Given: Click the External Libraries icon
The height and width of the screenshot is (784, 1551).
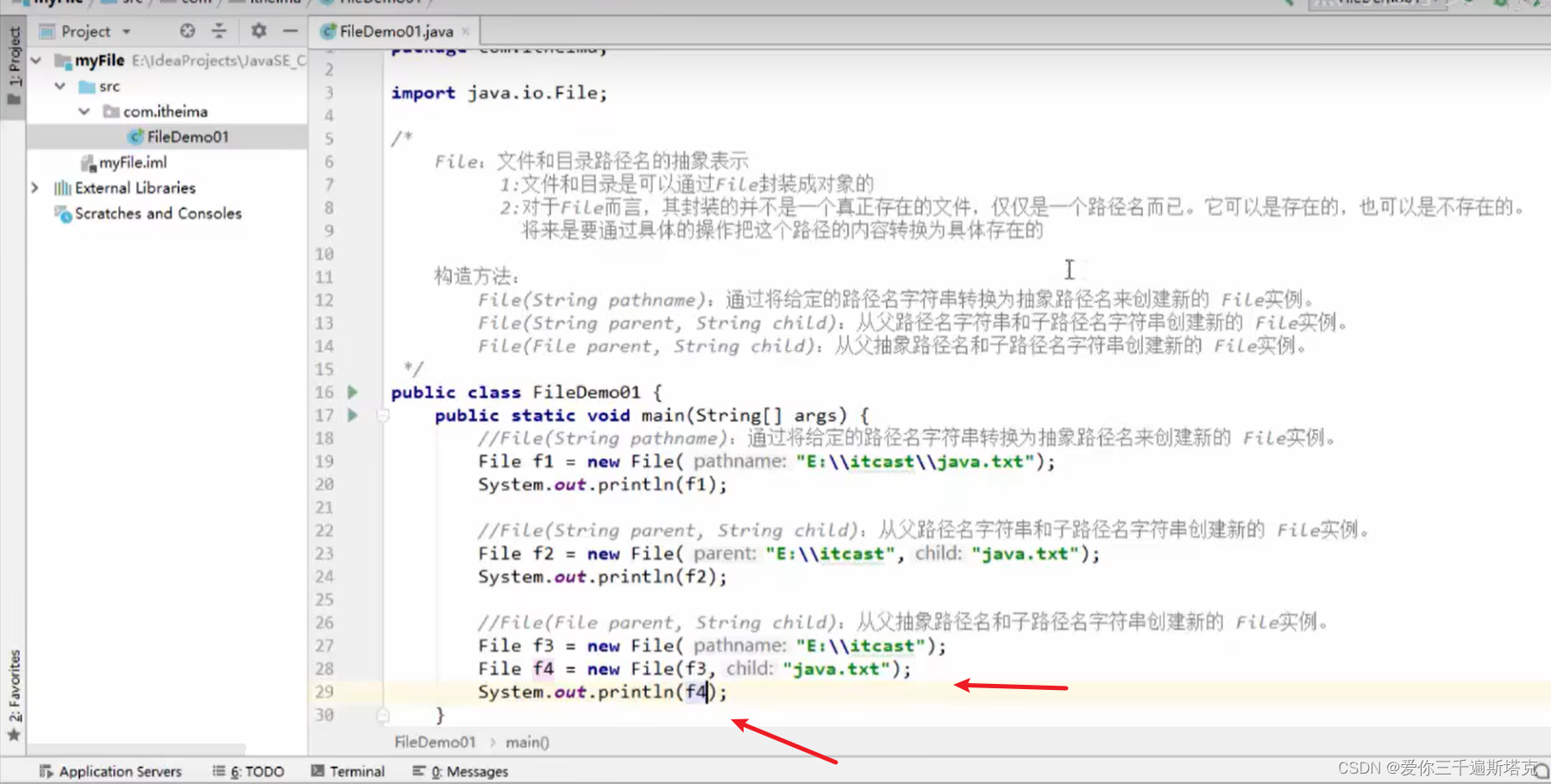Looking at the screenshot, I should [x=62, y=188].
